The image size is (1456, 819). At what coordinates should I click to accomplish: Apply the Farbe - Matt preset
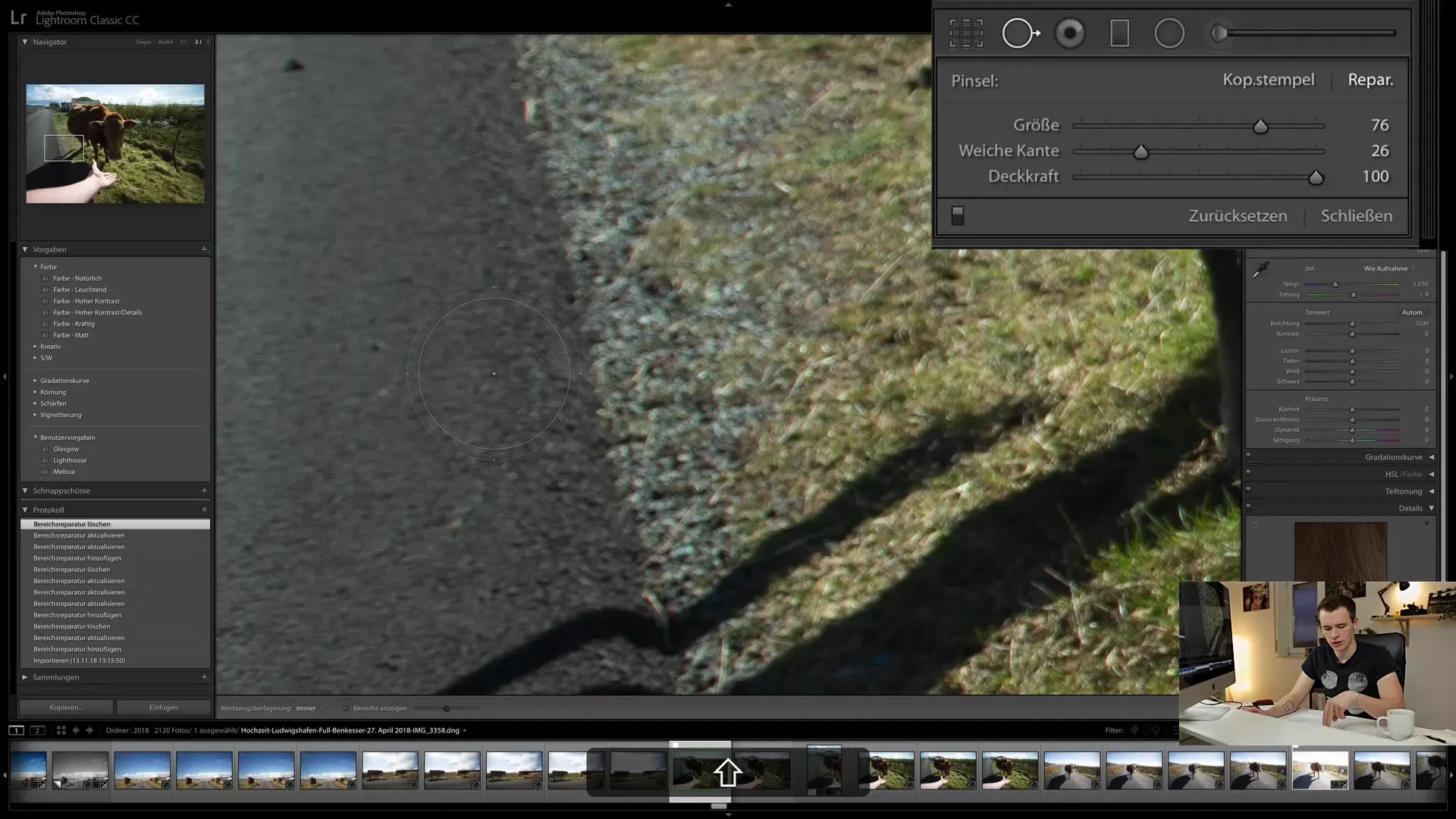coord(71,335)
